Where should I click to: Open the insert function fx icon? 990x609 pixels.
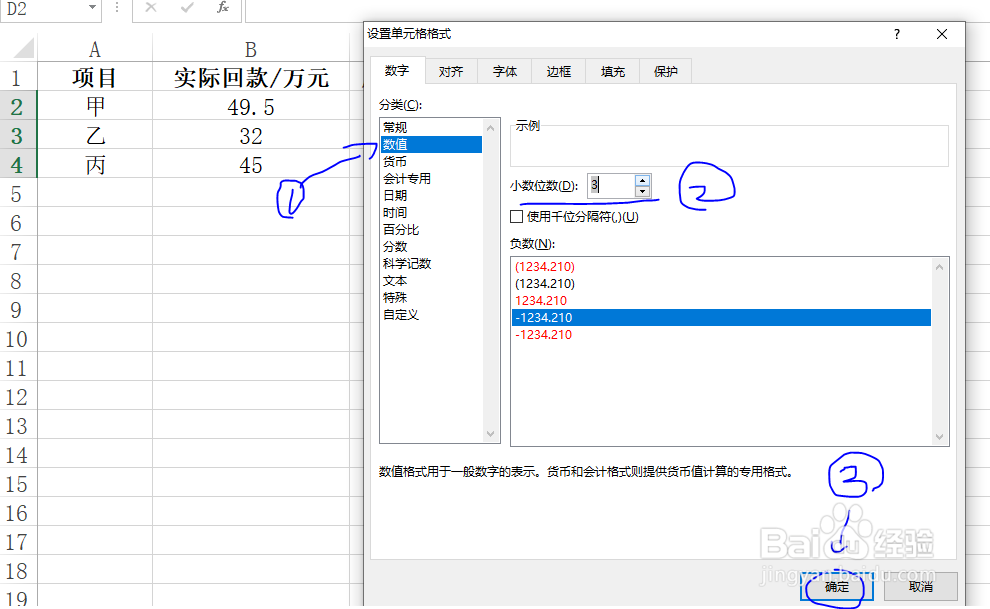(223, 8)
